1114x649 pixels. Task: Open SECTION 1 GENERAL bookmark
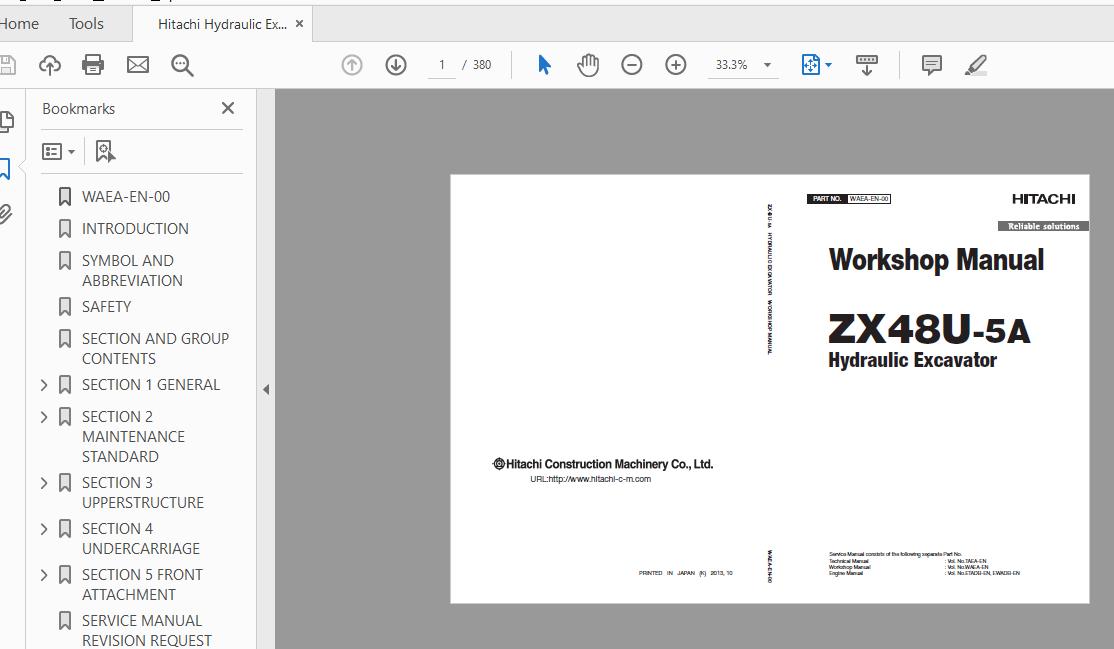[151, 385]
